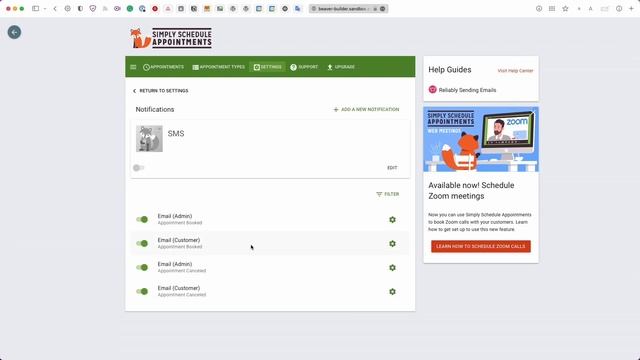Open the hamburger menu in green navigation bar

[x=133, y=67]
